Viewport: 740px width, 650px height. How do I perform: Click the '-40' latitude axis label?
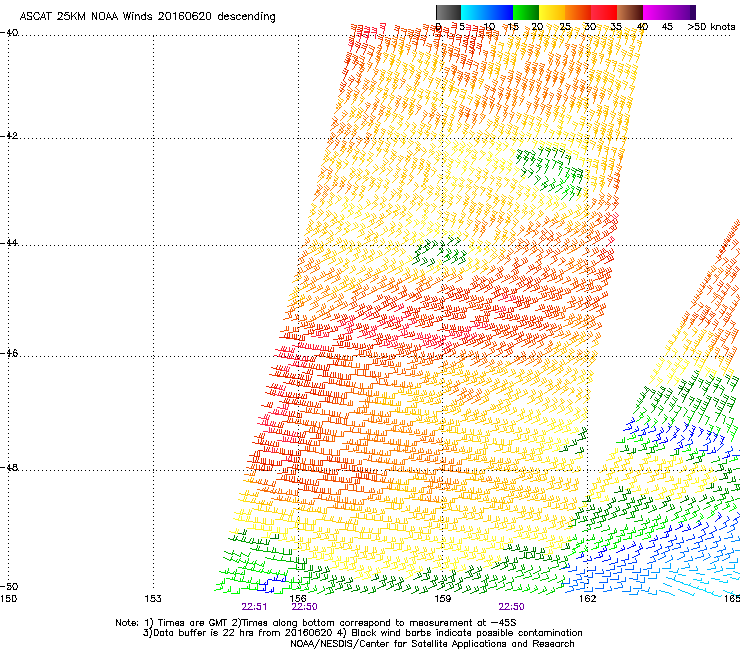click(x=9, y=33)
